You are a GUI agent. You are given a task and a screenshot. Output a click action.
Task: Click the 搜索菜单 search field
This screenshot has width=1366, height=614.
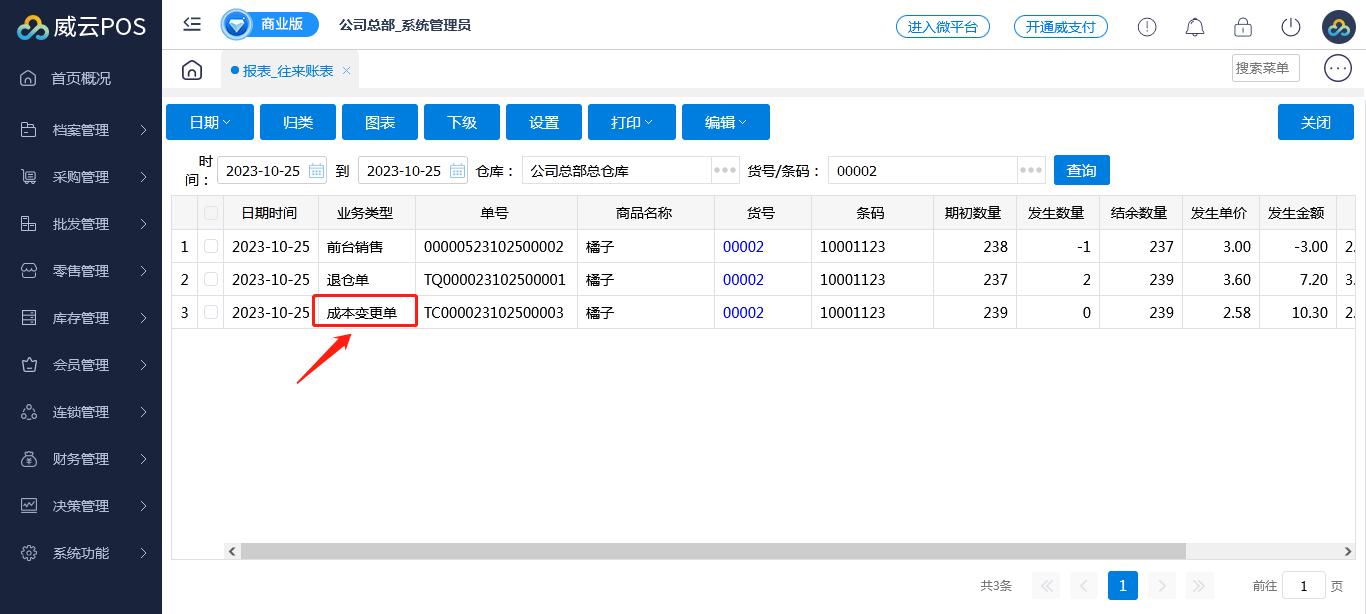point(1265,68)
